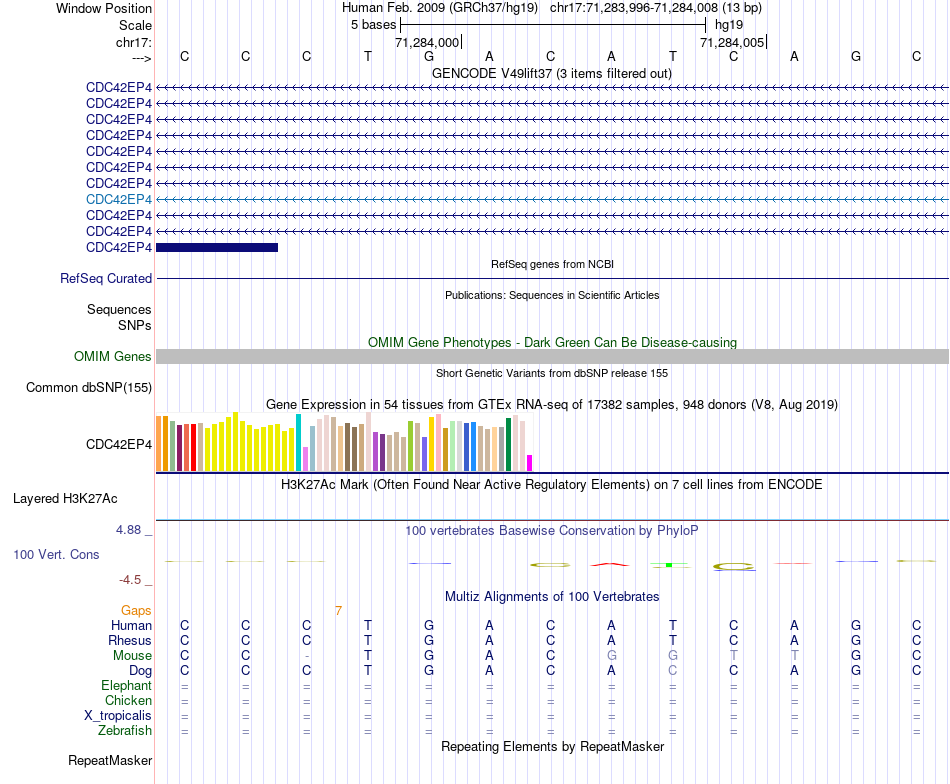
Task: Click the bright red PhyloP peak
Action: (x=610, y=565)
